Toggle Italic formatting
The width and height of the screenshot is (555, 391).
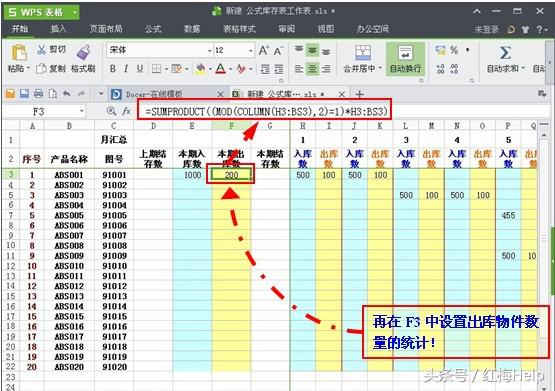(126, 69)
